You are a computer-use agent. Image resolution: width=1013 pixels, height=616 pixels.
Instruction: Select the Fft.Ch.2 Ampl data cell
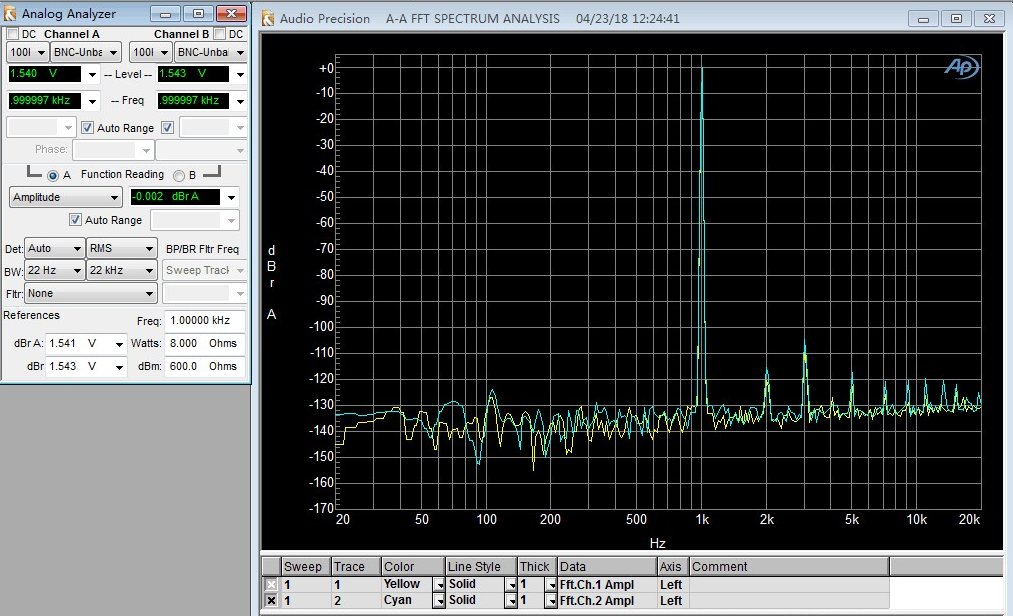pos(607,600)
